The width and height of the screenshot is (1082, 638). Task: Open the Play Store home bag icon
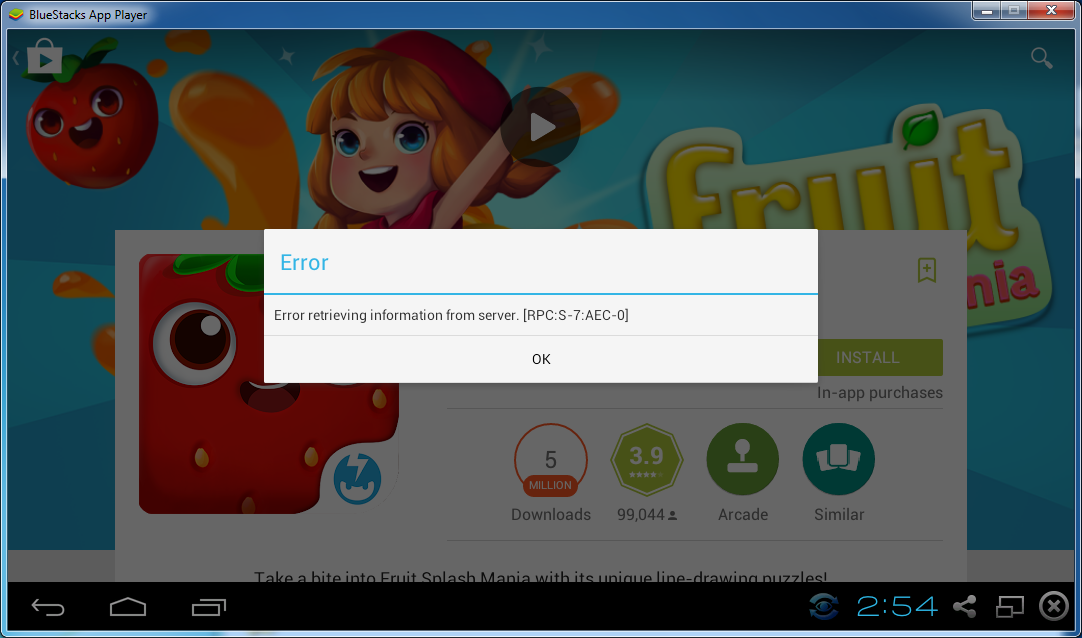pyautogui.click(x=45, y=57)
